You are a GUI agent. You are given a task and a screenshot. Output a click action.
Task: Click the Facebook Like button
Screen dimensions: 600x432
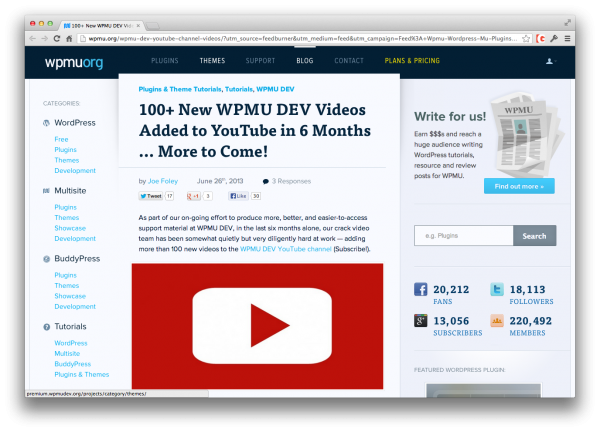pos(238,196)
